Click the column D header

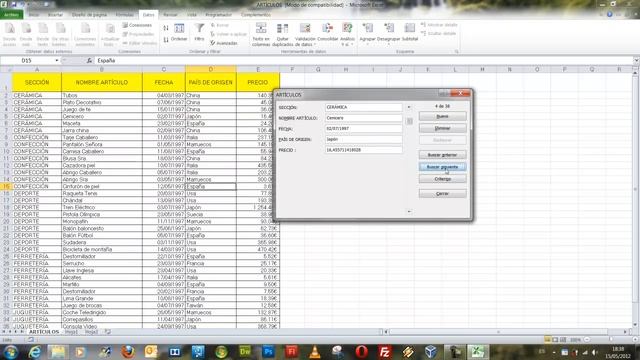click(x=211, y=69)
